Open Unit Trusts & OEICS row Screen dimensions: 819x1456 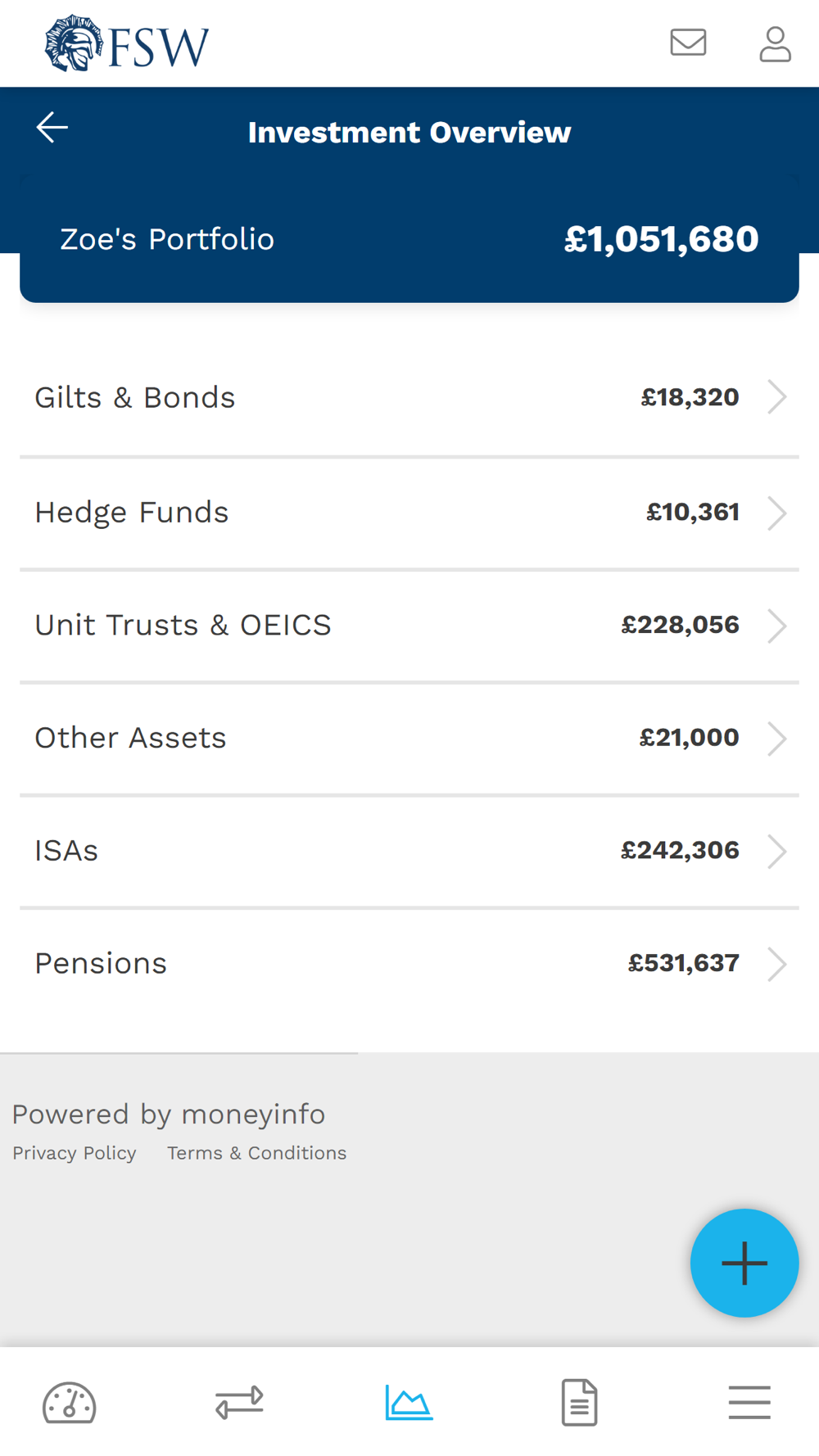(x=409, y=626)
